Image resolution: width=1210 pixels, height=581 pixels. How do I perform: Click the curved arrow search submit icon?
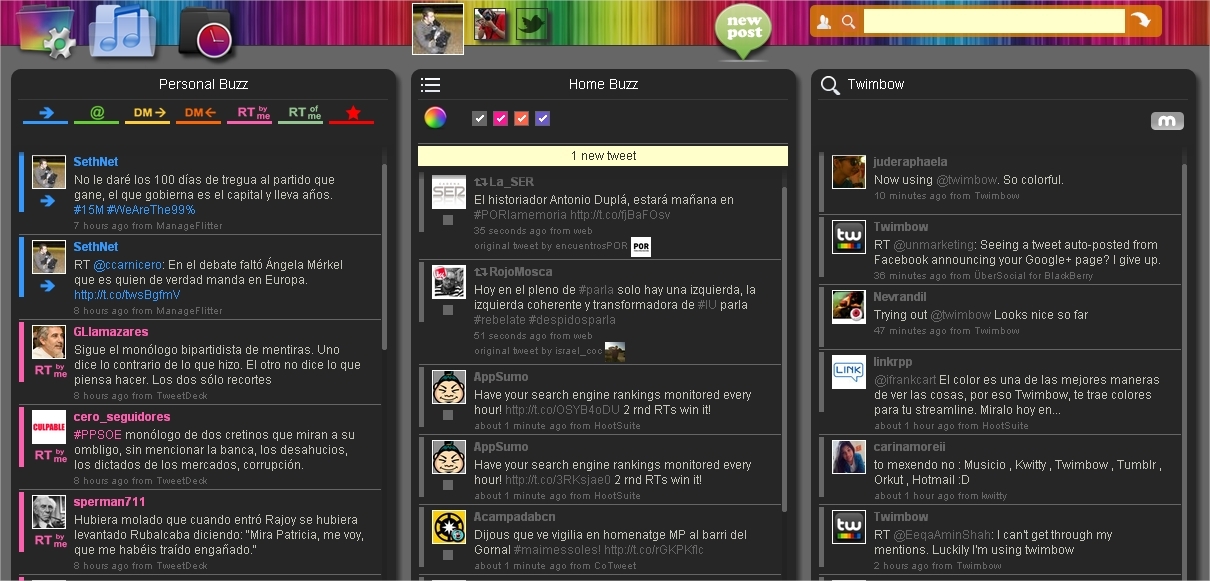pyautogui.click(x=1143, y=19)
